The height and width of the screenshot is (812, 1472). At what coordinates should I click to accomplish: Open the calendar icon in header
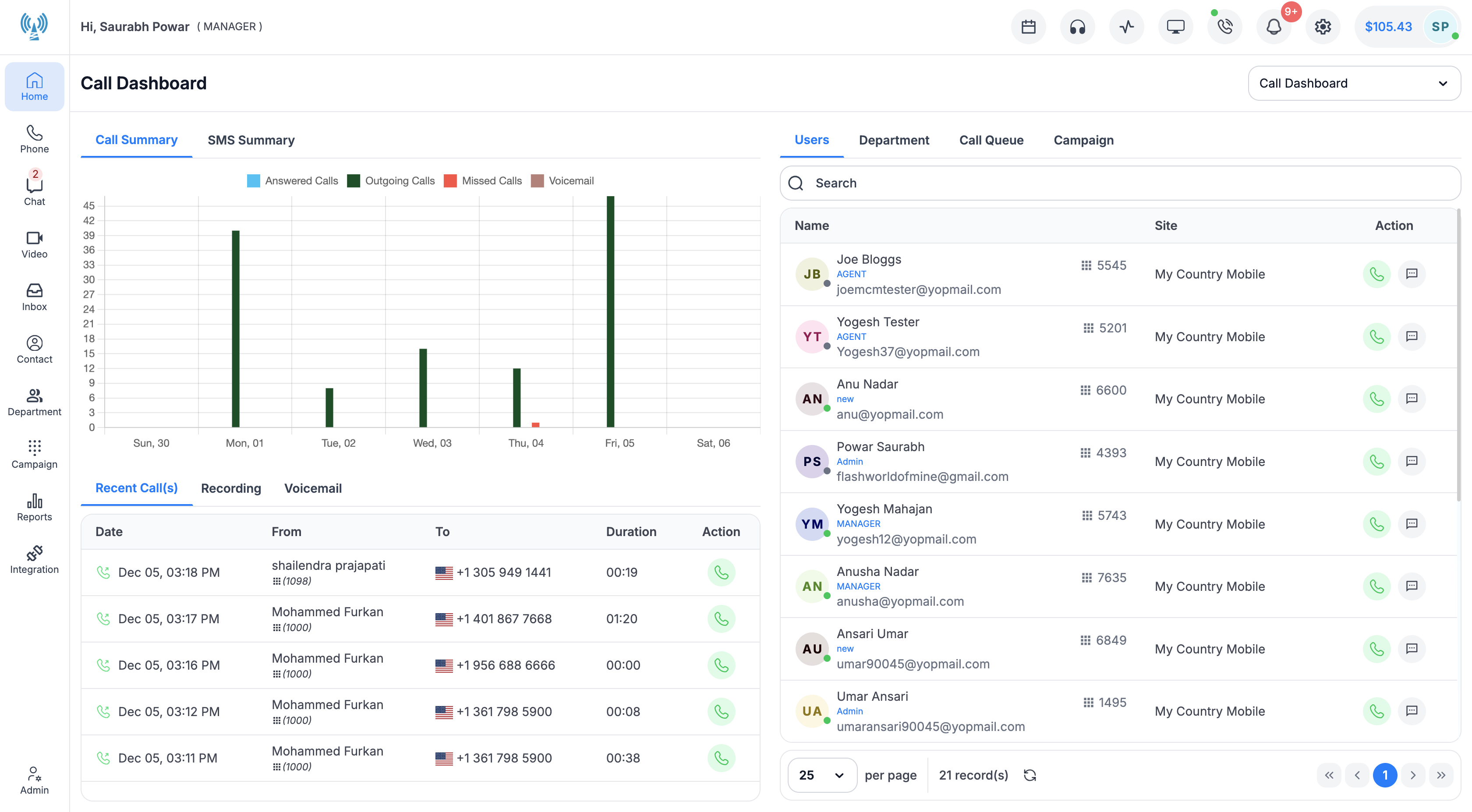(x=1029, y=27)
